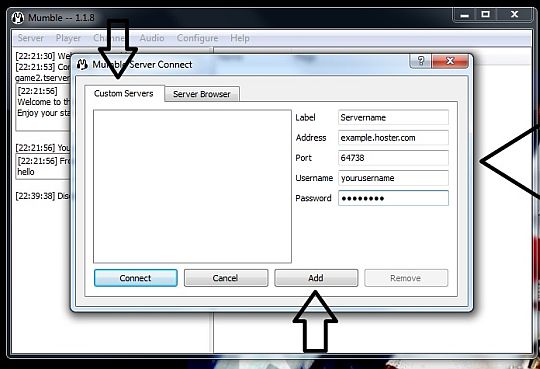The image size is (540, 369).
Task: Click into the Username field
Action: pos(393,178)
